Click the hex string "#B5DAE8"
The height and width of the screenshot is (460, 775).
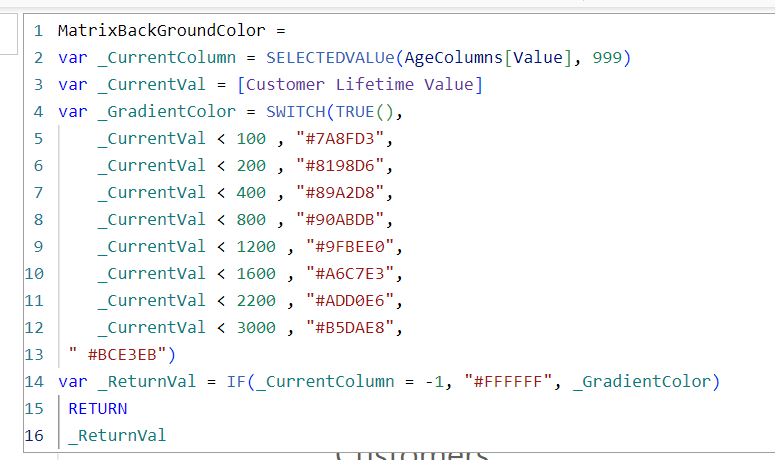[x=350, y=327]
